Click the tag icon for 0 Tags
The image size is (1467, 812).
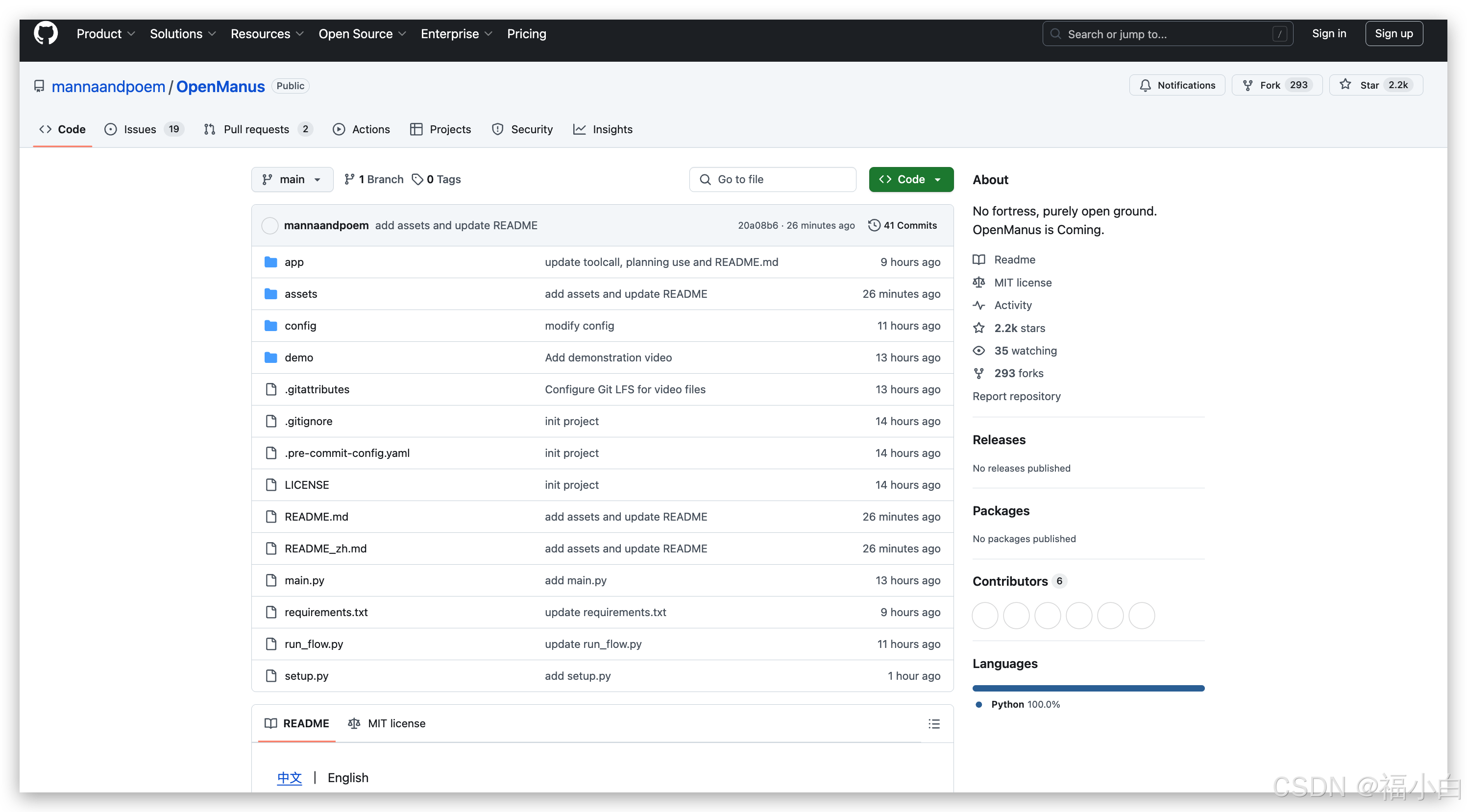coord(417,179)
